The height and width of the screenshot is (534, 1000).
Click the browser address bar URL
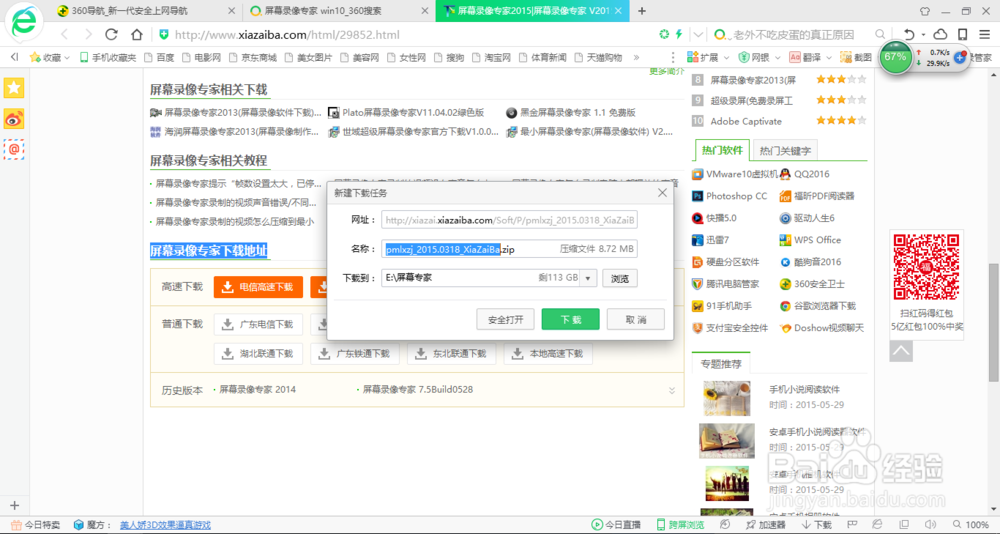coord(288,34)
